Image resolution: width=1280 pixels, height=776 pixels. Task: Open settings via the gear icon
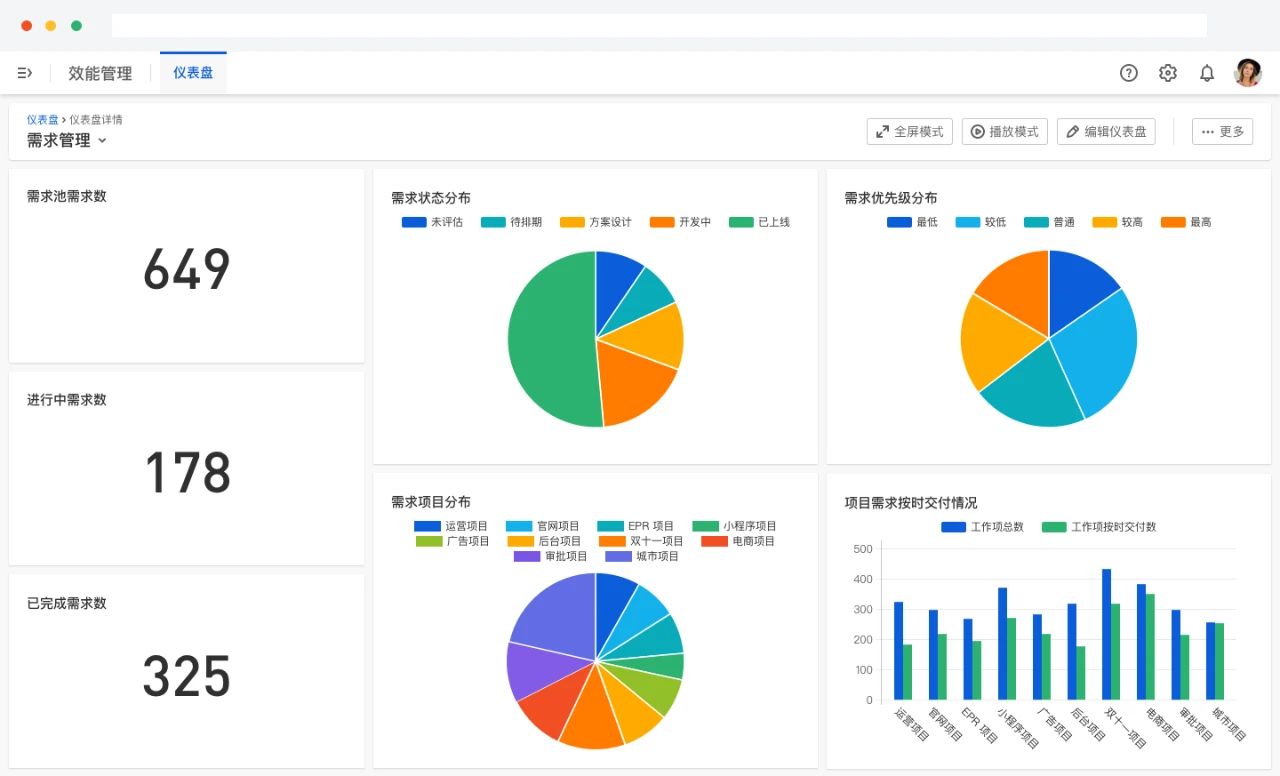(x=1167, y=73)
